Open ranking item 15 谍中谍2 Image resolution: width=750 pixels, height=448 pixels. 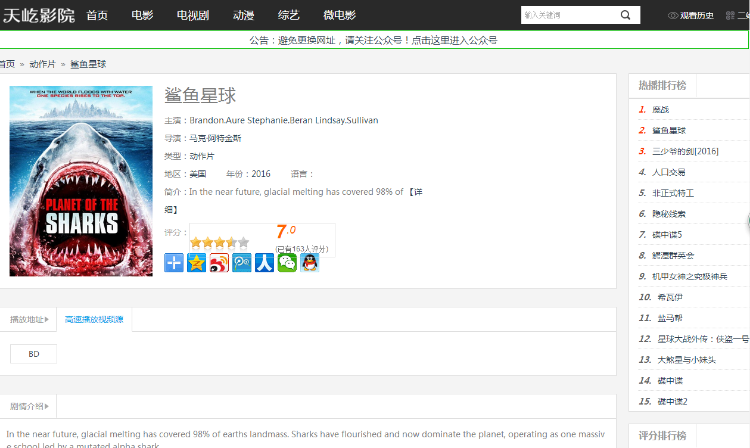pyautogui.click(x=672, y=402)
